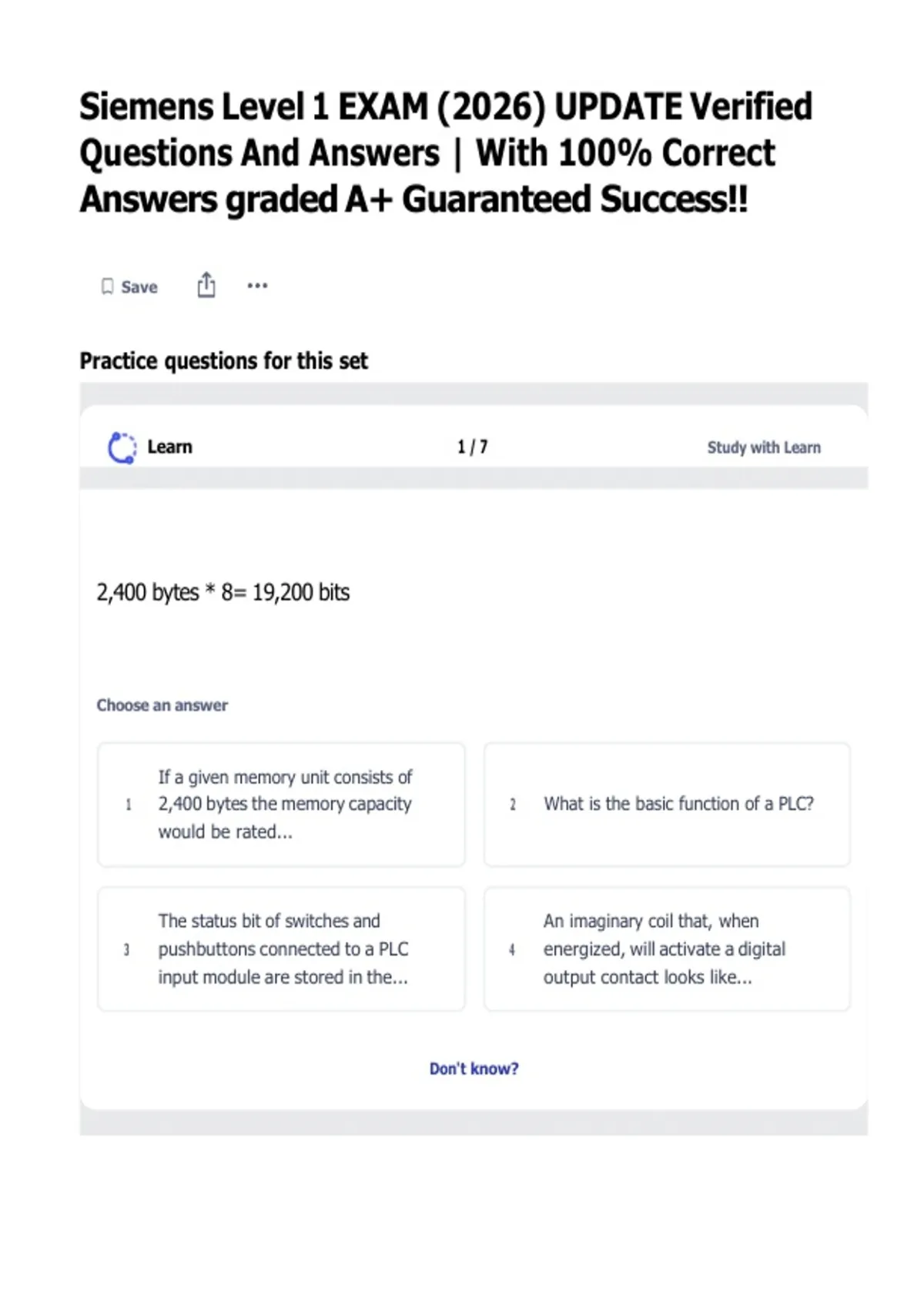Click the number 4 badge on fourth answer

(x=512, y=949)
